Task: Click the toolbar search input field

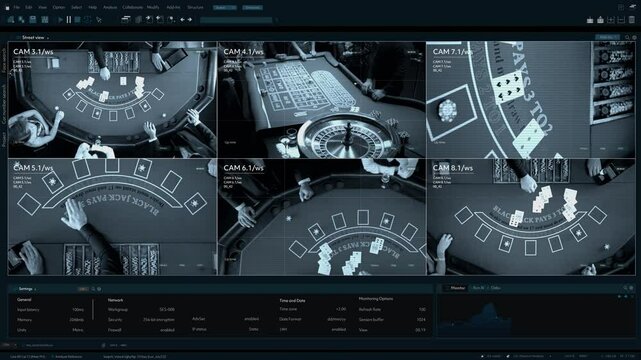Action: click(236, 20)
